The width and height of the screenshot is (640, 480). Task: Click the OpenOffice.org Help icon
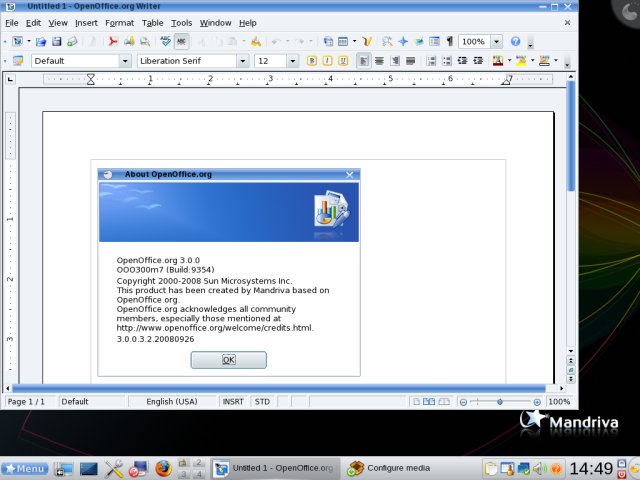(516, 41)
